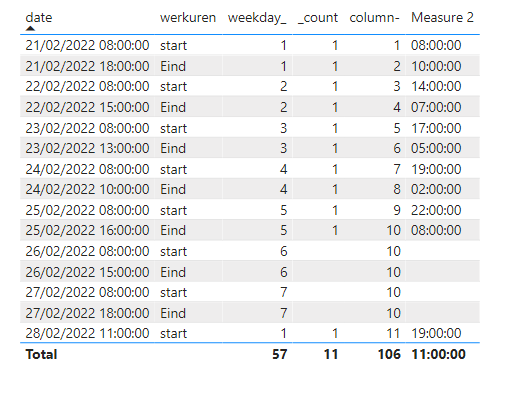Select cell 21/02/2022 18:00:00
The height and width of the screenshot is (395, 525).
87,66
